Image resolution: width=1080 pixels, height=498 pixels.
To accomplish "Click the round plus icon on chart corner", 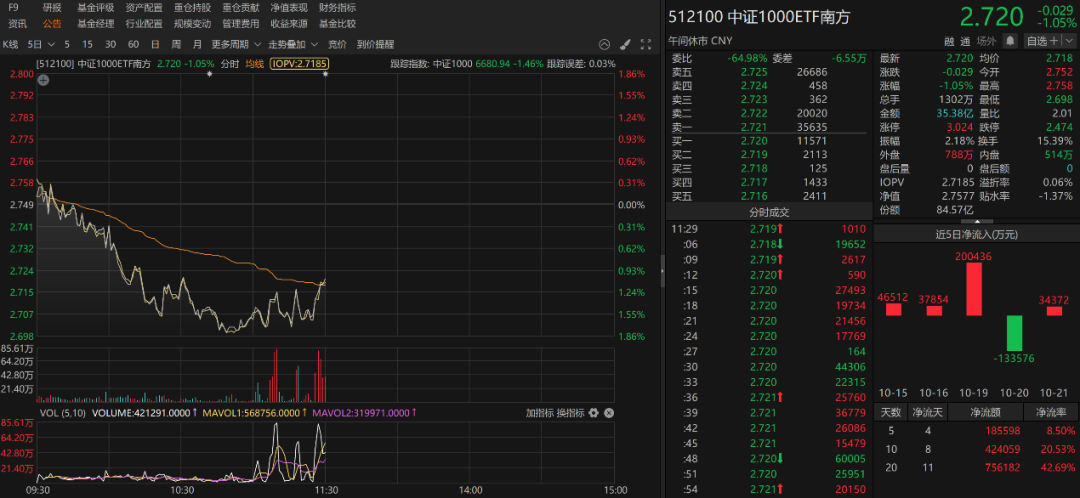I will pyautogui.click(x=43, y=80).
